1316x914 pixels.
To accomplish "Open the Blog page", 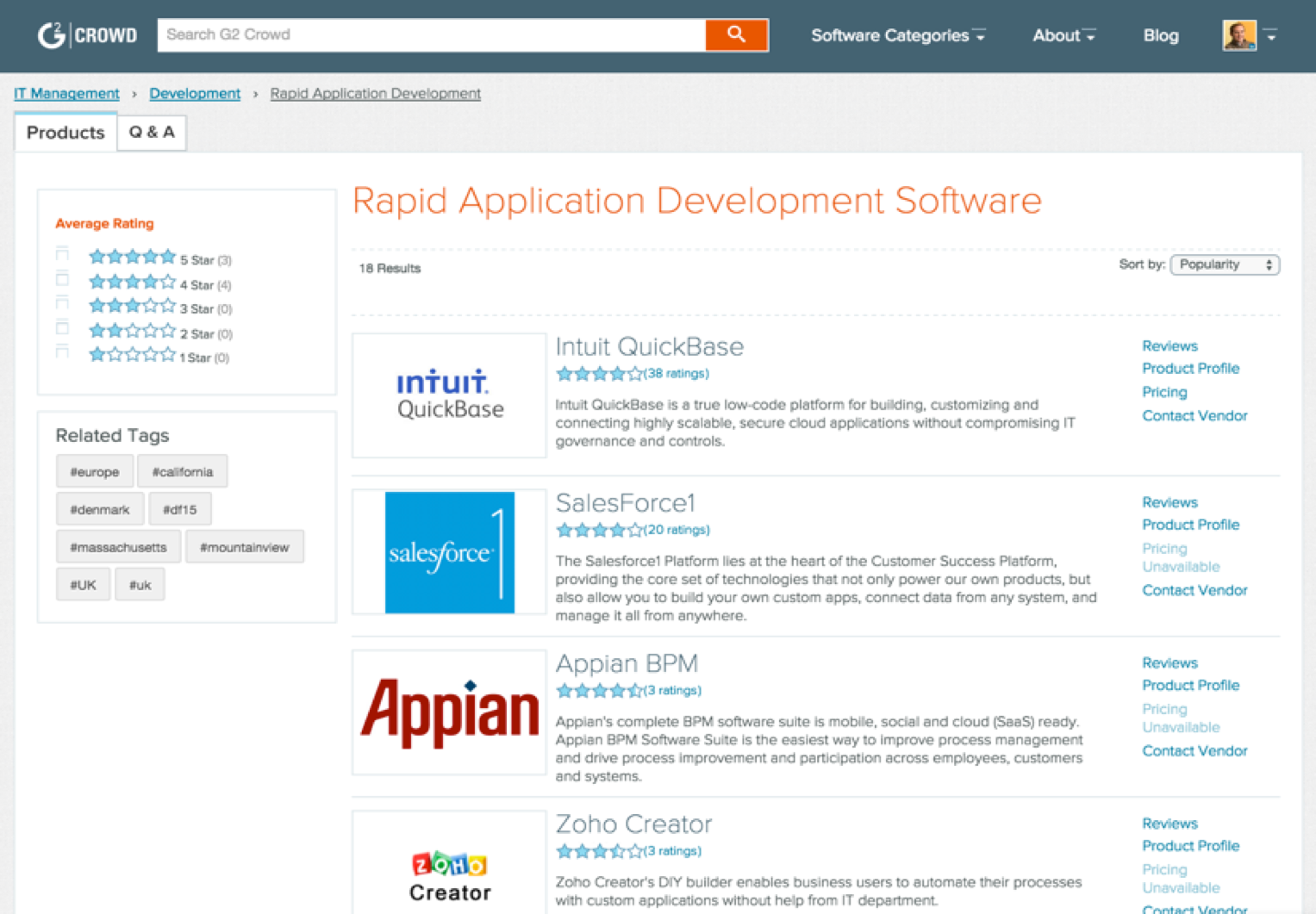I will click(x=1161, y=35).
